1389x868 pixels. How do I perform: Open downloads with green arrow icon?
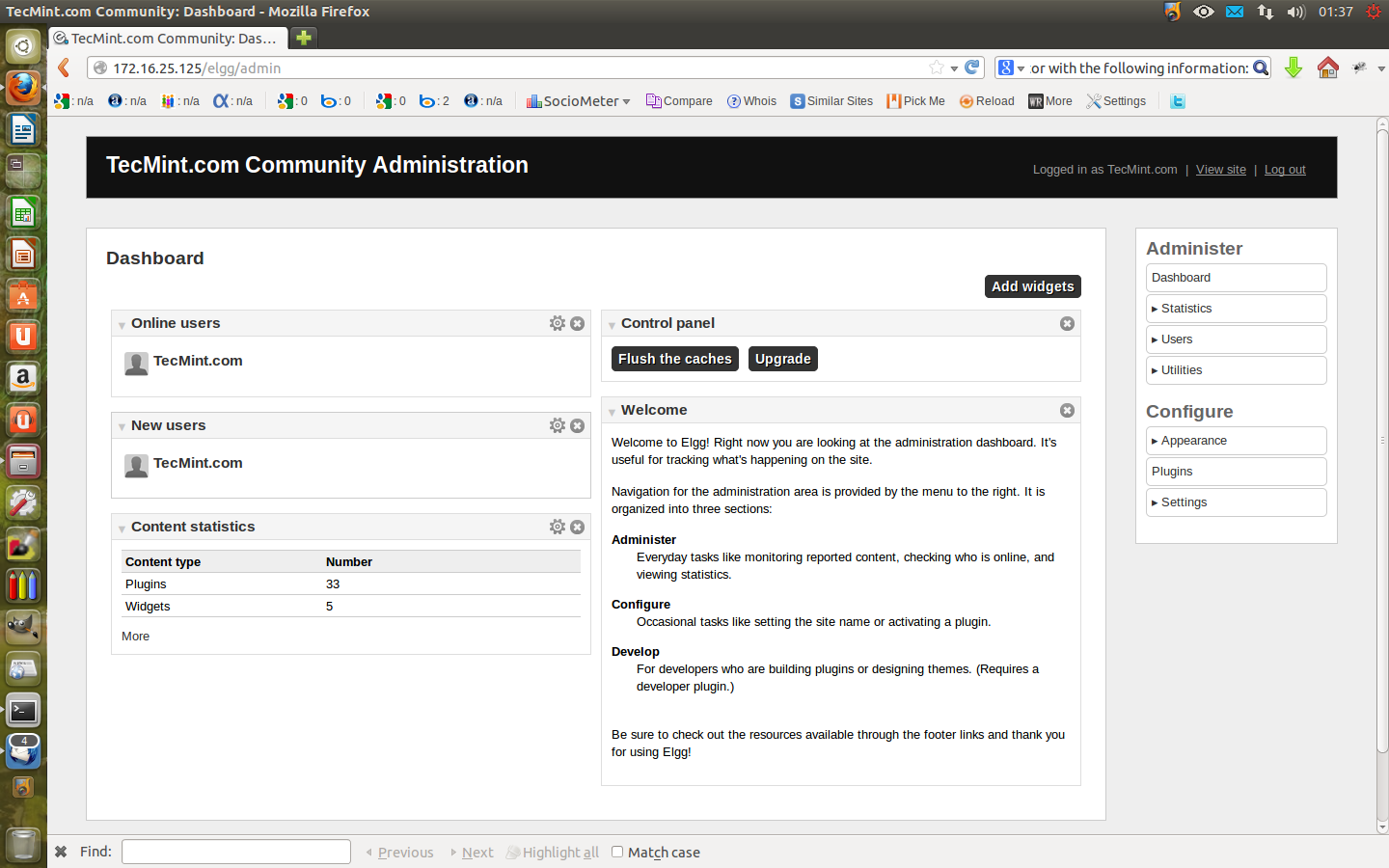[x=1294, y=68]
